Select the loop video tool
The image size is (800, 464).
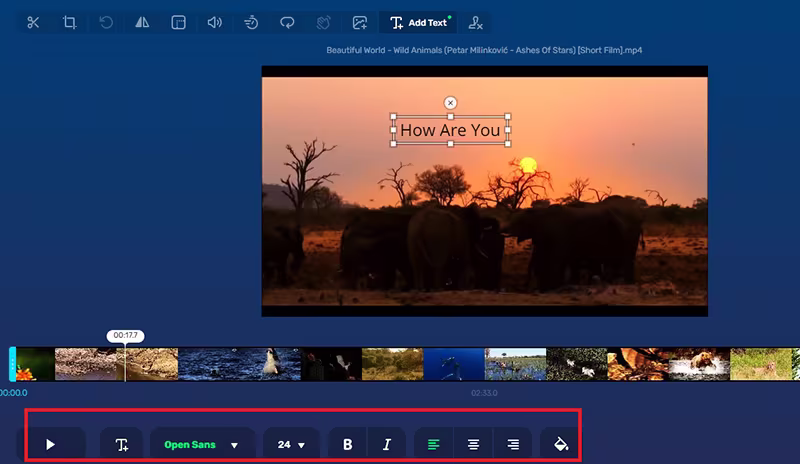point(287,22)
